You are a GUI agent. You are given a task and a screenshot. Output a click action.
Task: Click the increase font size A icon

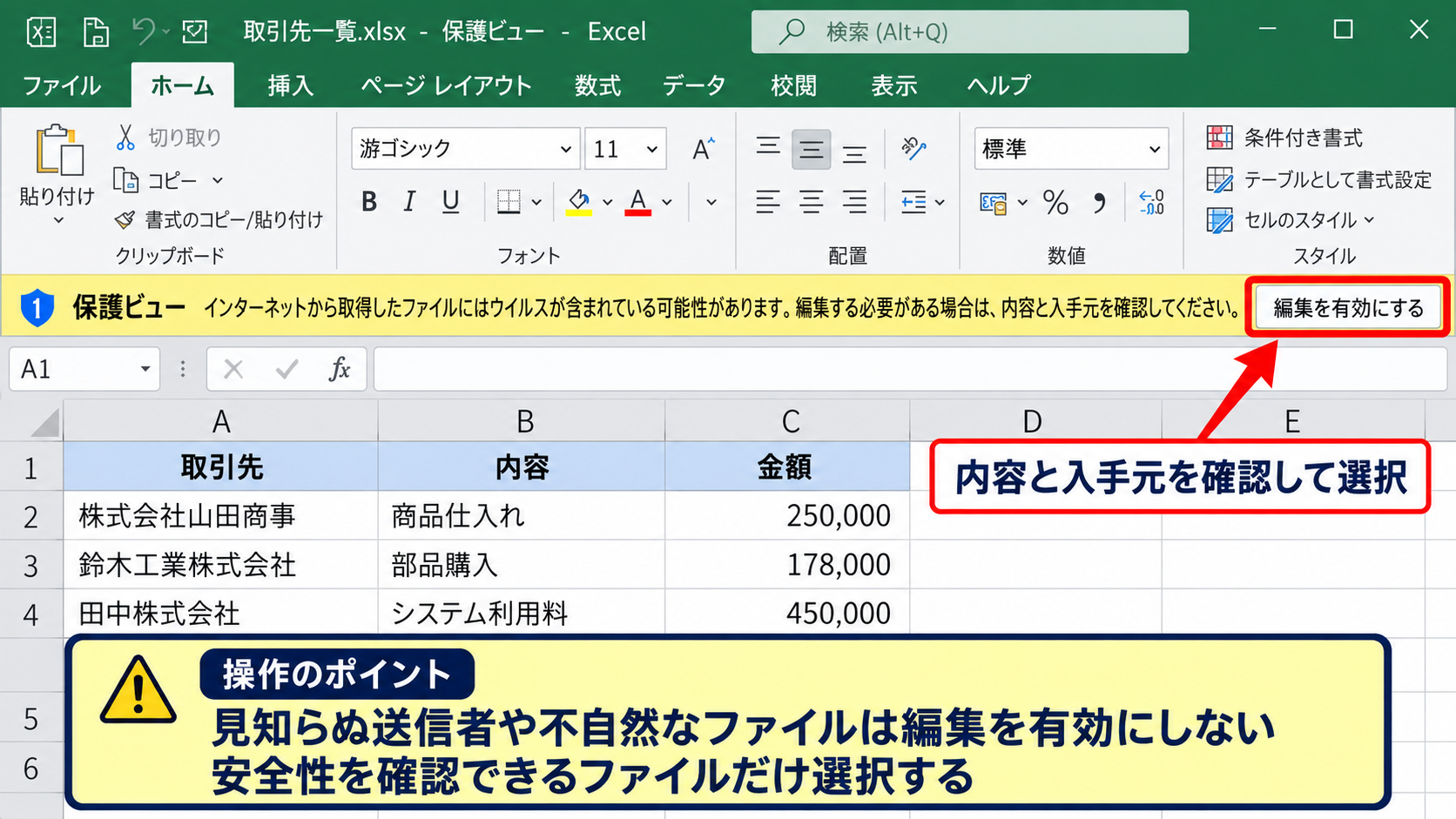pyautogui.click(x=704, y=150)
